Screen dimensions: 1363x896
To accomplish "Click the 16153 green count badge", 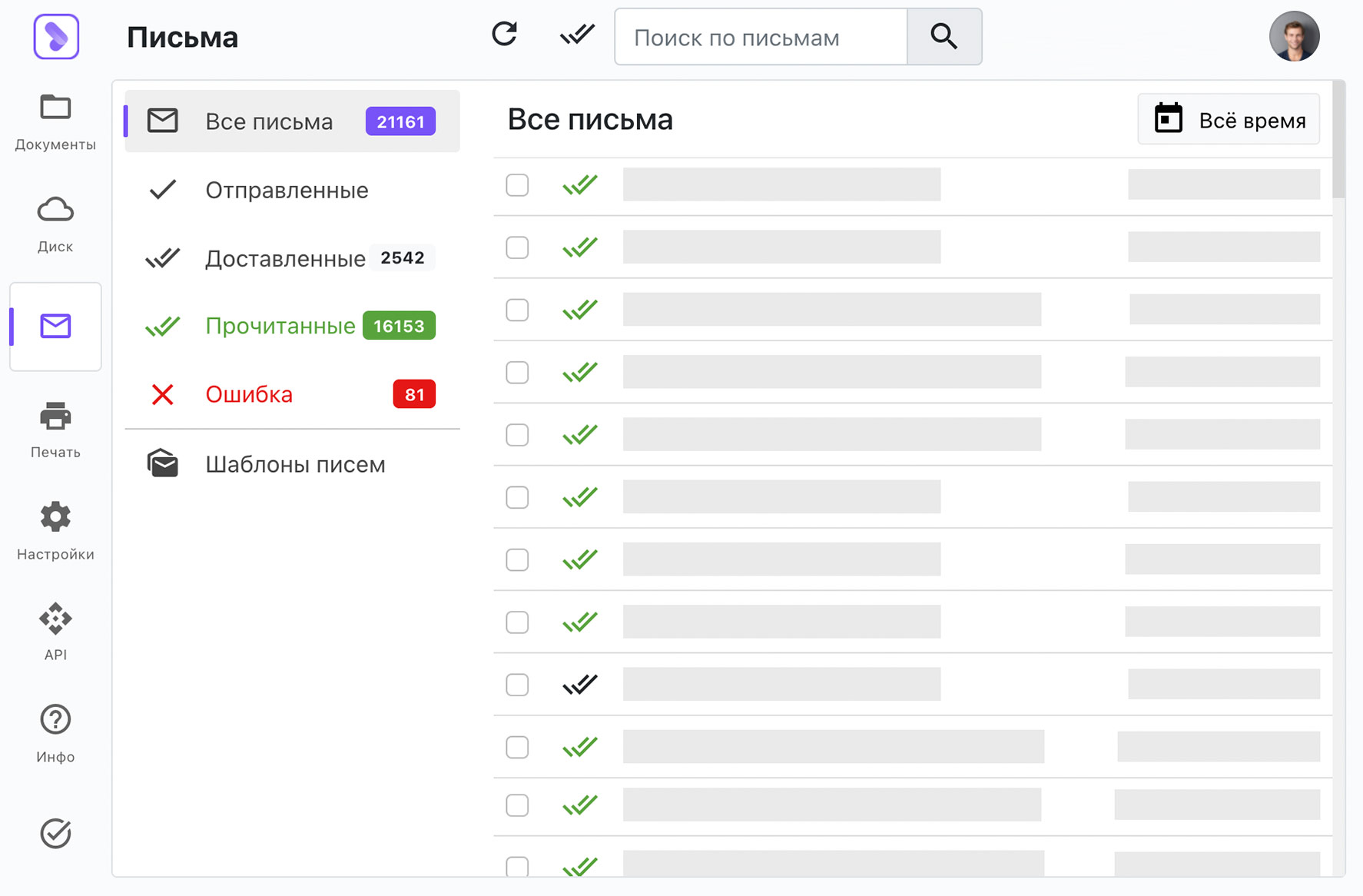I will 399,326.
